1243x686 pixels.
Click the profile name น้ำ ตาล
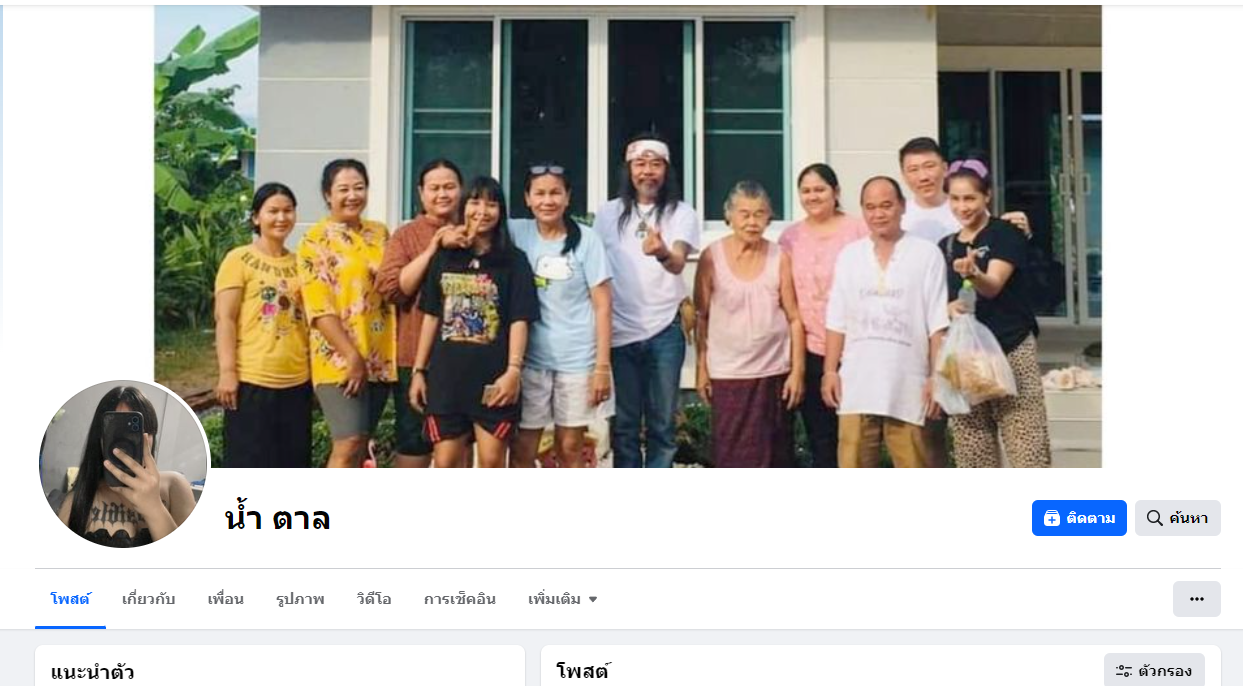pos(277,518)
